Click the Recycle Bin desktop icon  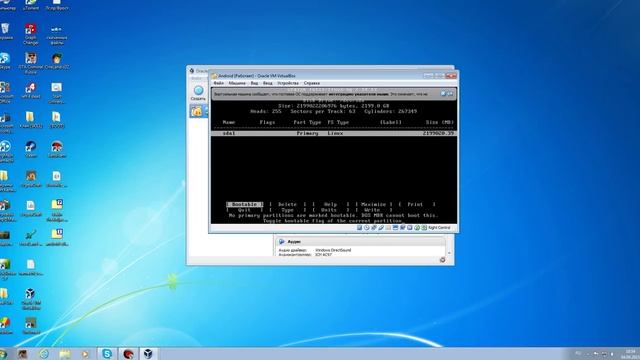point(5,32)
